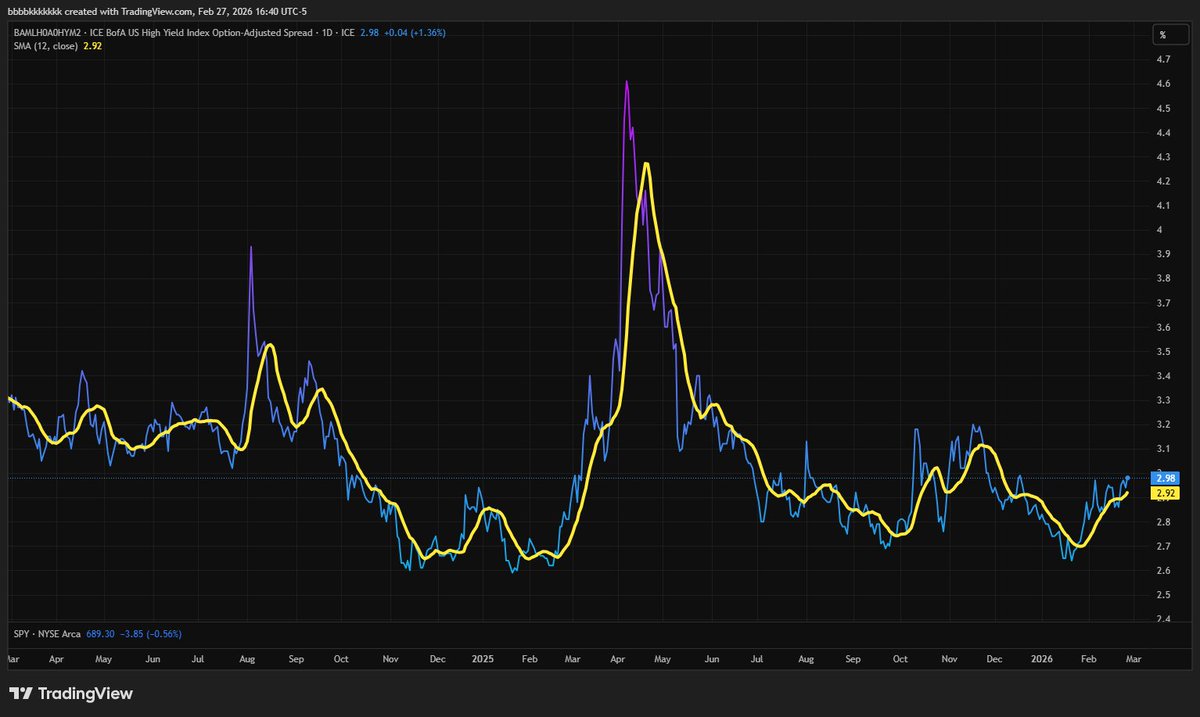Click the 4.4 price scale label

coord(1163,133)
